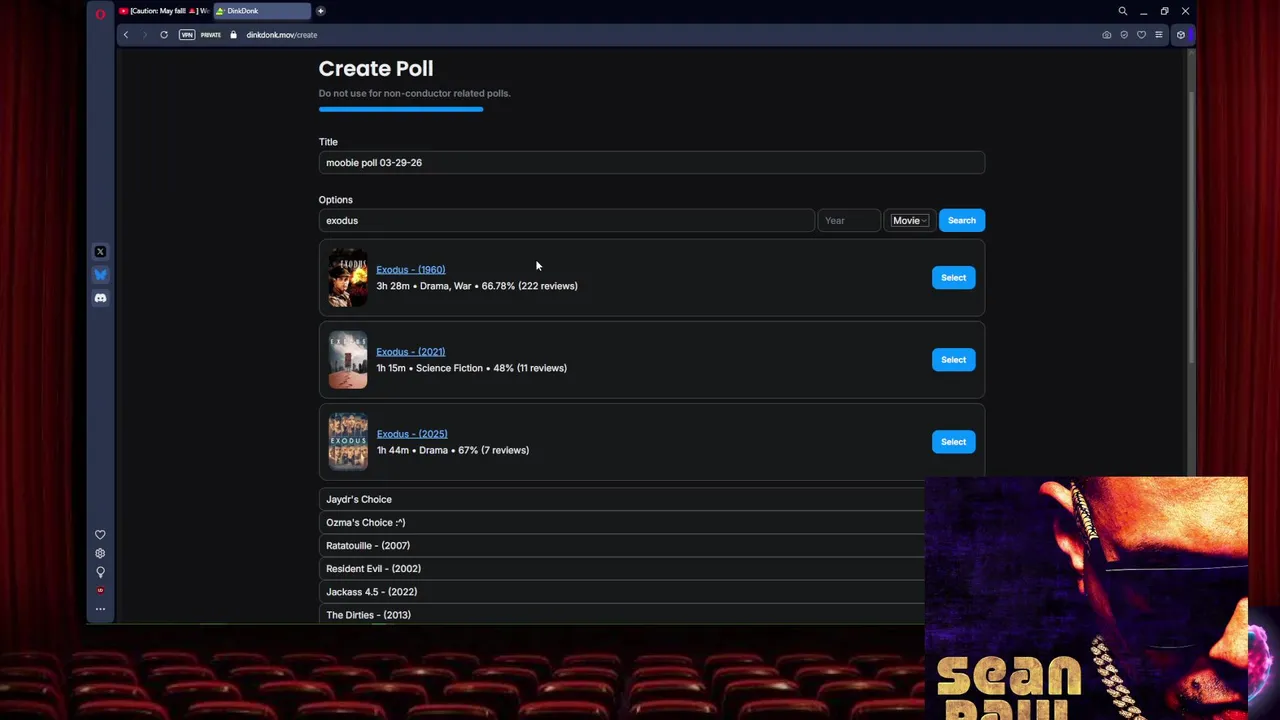Click the poll Title input field
The height and width of the screenshot is (720, 1280).
point(652,163)
